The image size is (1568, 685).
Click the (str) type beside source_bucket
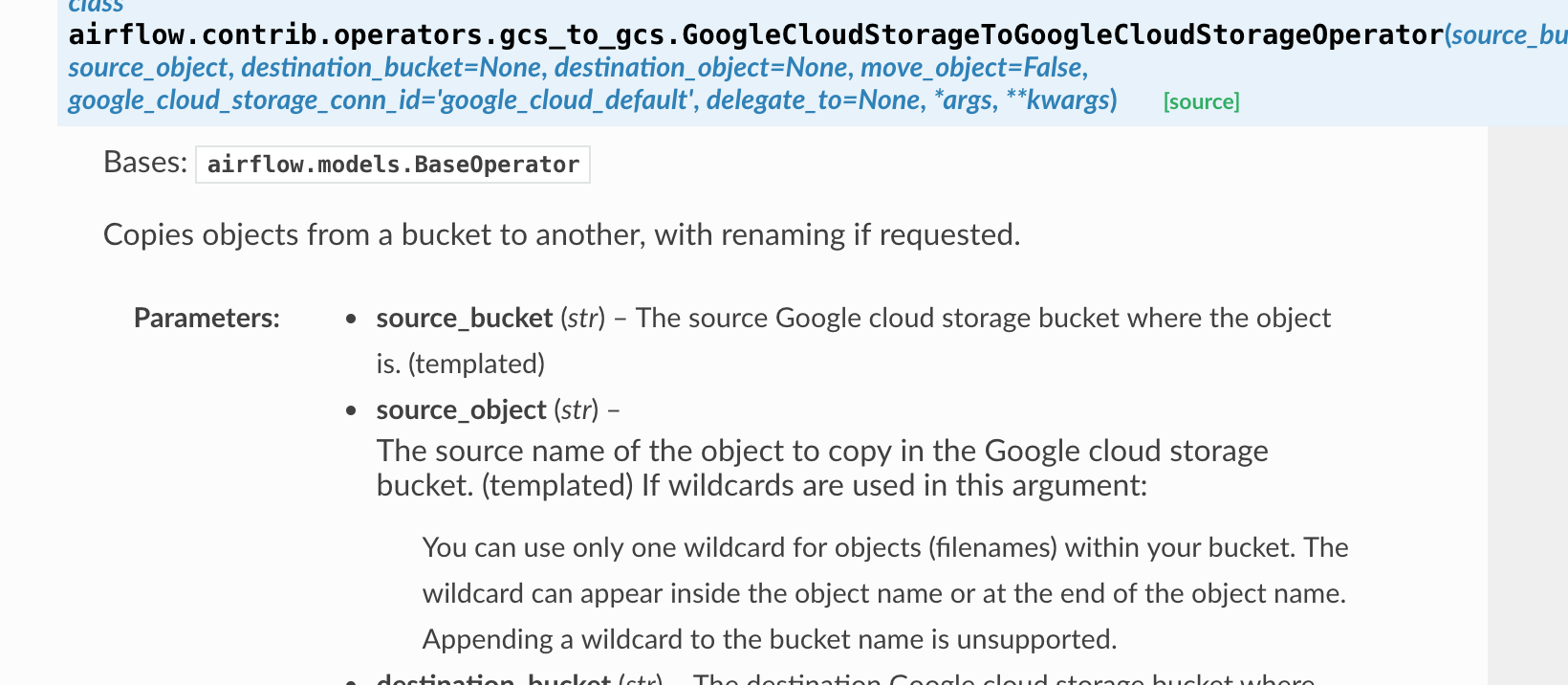[x=582, y=318]
